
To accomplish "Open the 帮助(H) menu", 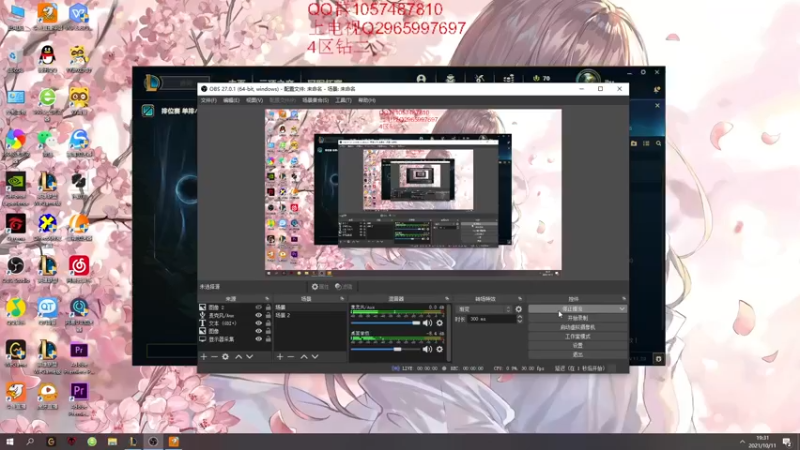I will pyautogui.click(x=366, y=101).
